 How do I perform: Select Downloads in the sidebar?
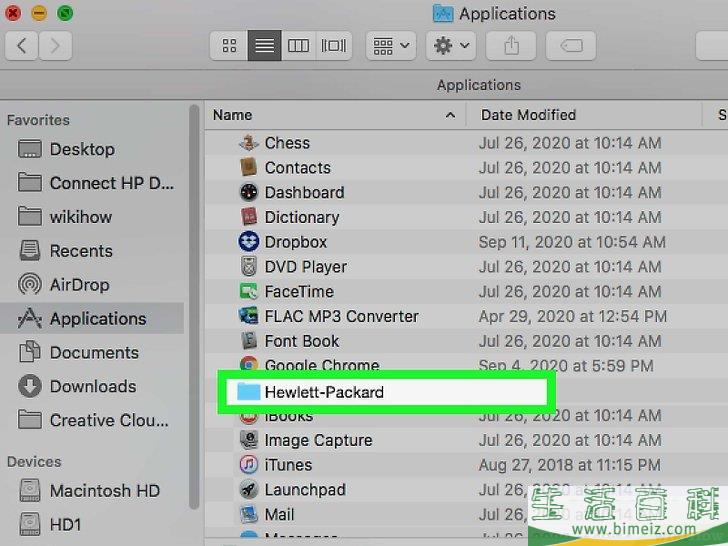[x=93, y=386]
